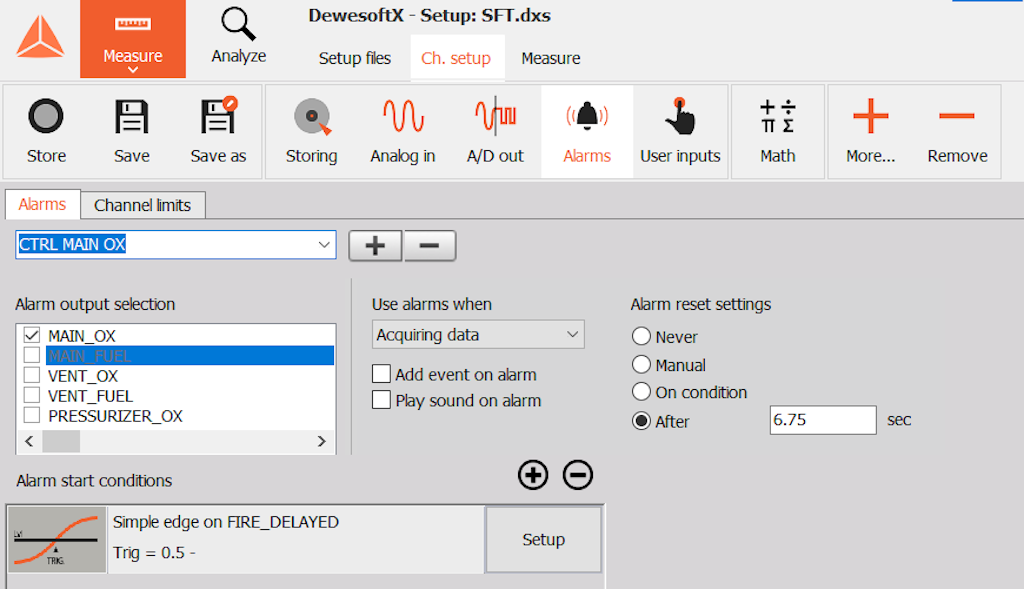Click the Dewesoft triangle logo
The image size is (1024, 589).
40,37
